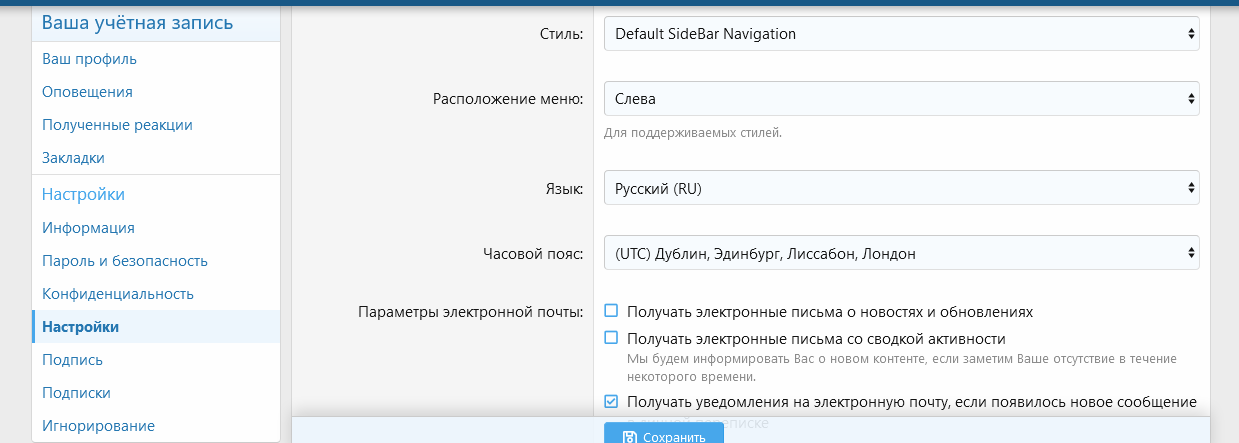Go to Конфиденциальность settings

tap(118, 294)
